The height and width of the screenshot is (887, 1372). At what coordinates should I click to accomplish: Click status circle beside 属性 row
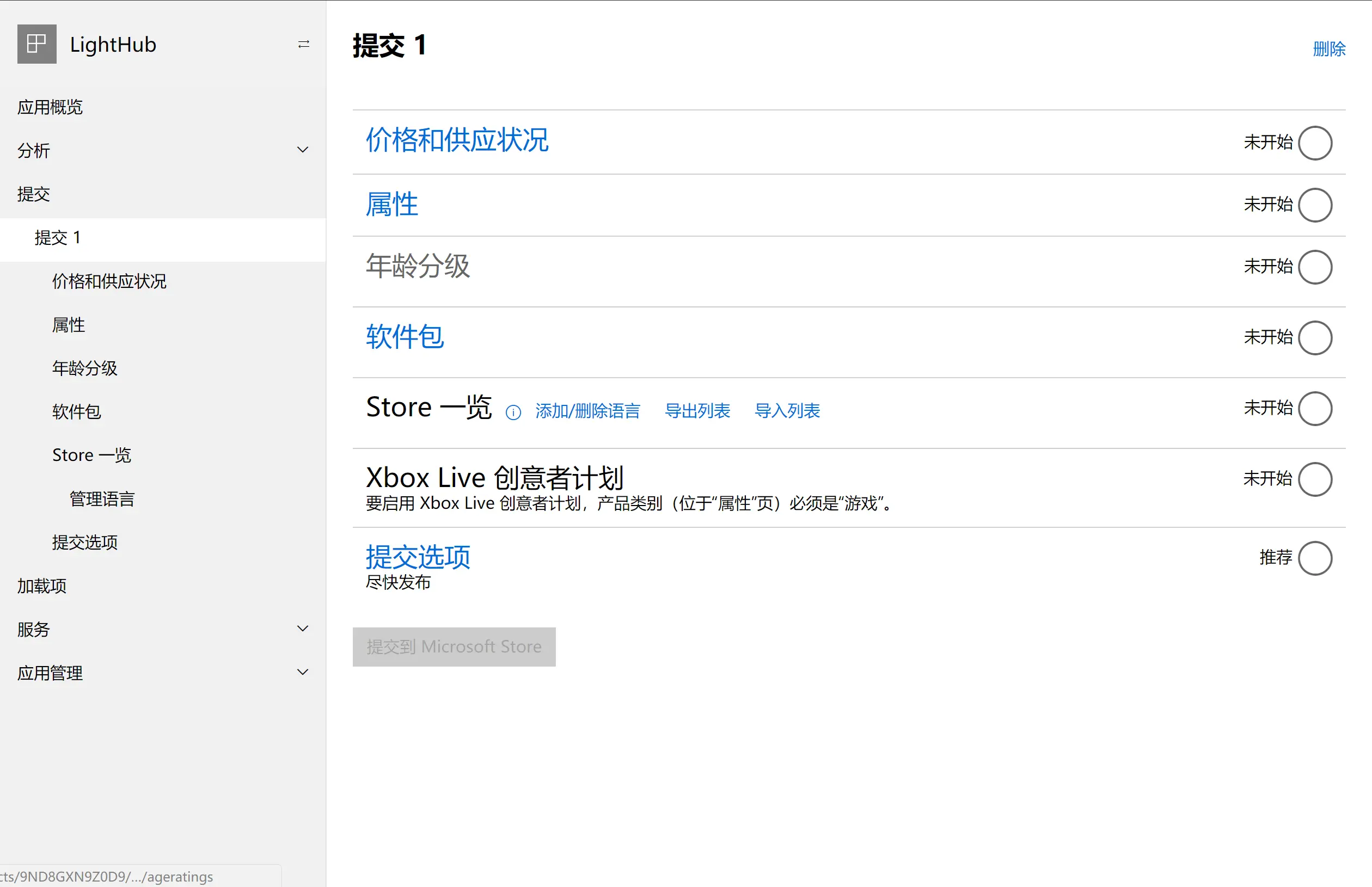1314,205
